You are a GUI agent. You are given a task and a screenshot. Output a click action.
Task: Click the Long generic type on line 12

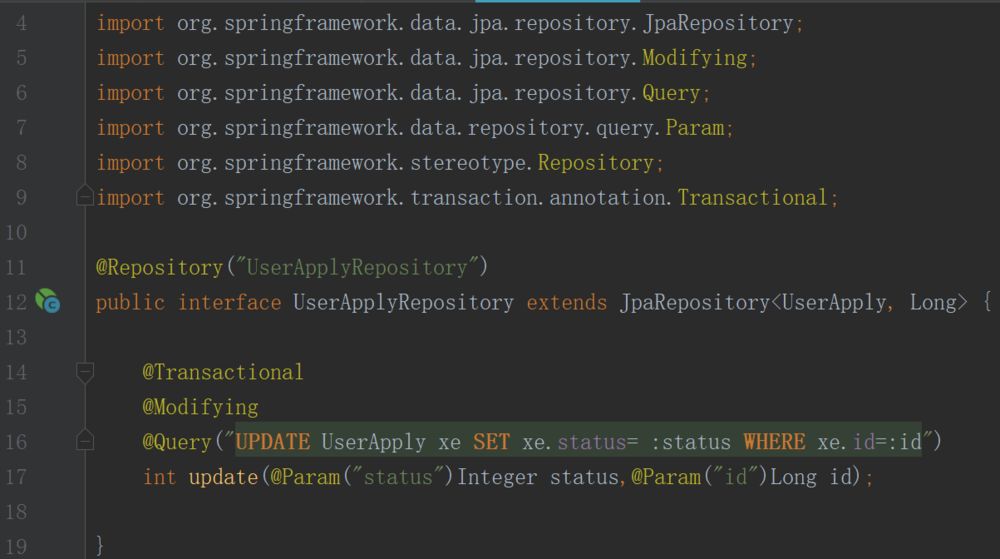pos(933,303)
